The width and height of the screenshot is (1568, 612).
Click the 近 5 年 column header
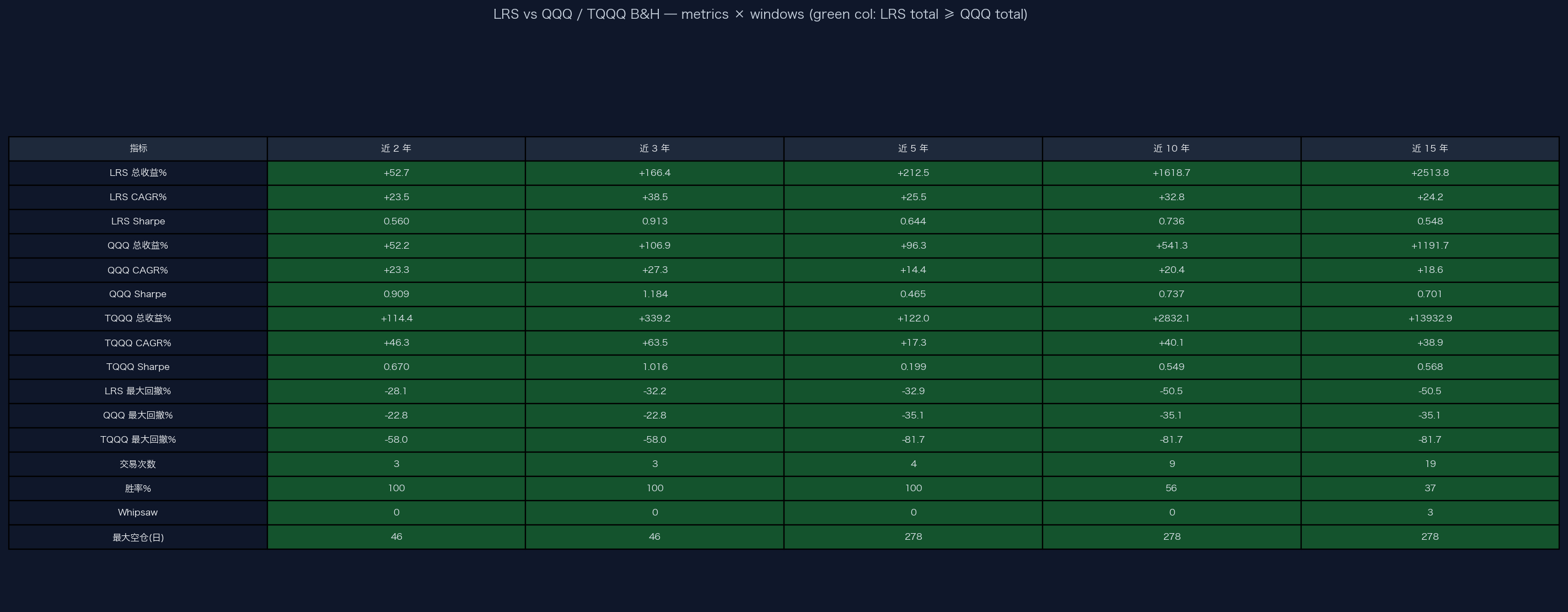(913, 148)
